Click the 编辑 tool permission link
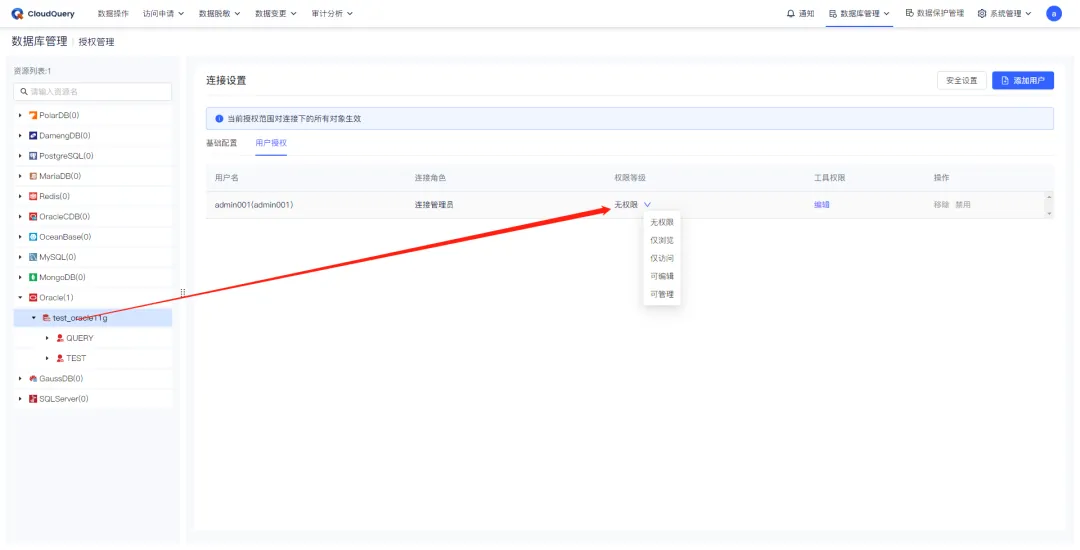1080x550 pixels. point(821,205)
